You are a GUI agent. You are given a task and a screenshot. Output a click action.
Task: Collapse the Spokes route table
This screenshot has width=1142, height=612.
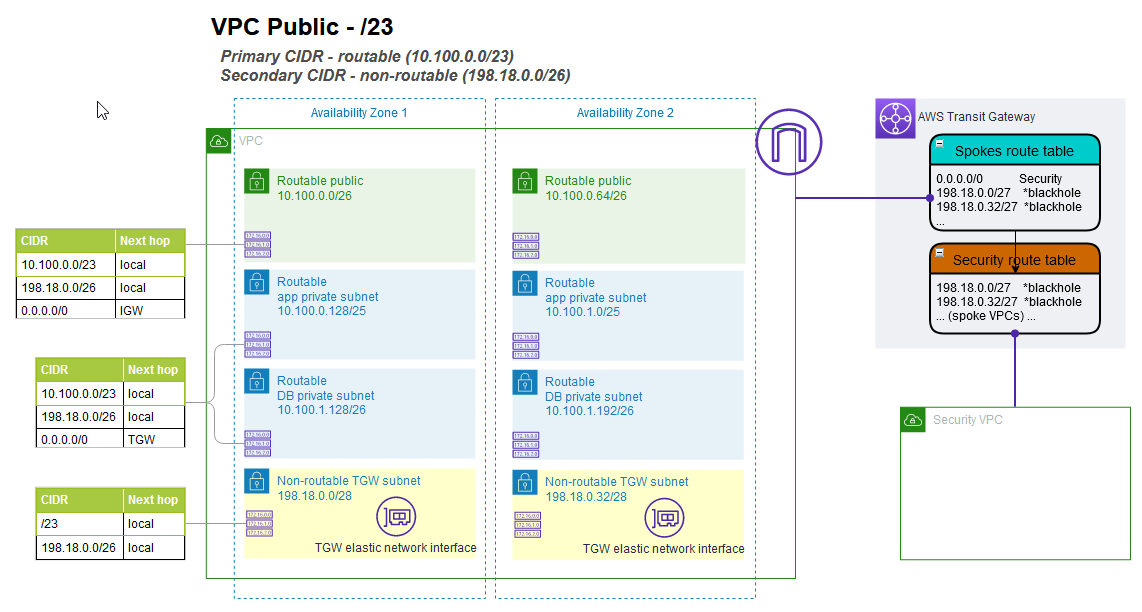point(938,144)
